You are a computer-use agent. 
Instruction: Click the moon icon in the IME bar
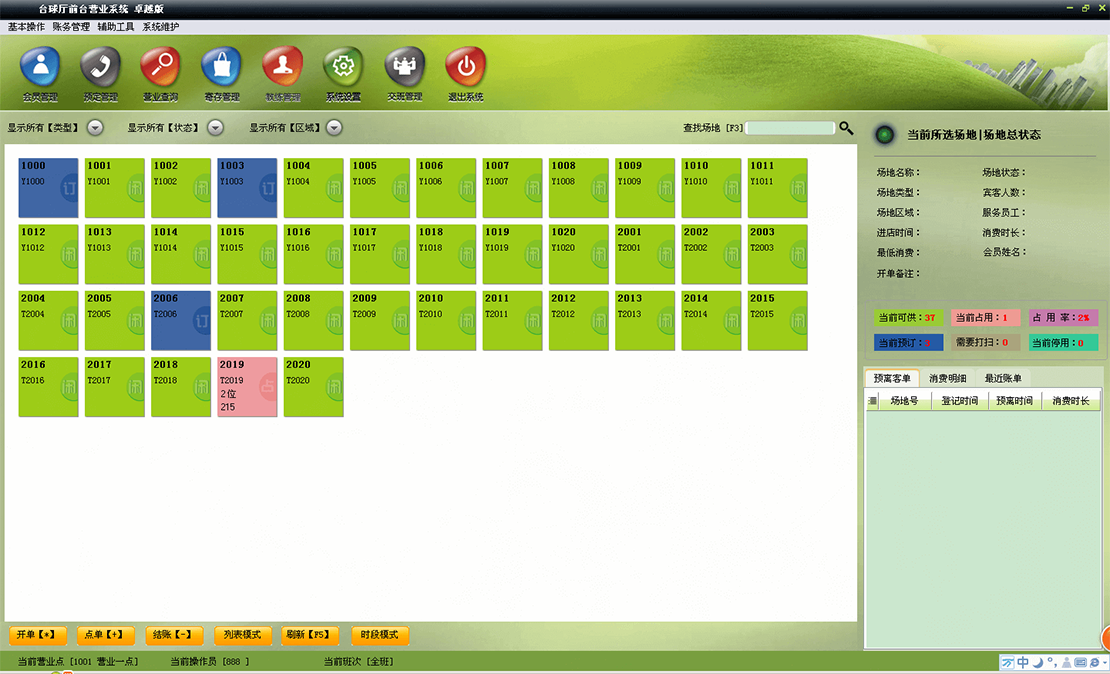tap(1037, 663)
